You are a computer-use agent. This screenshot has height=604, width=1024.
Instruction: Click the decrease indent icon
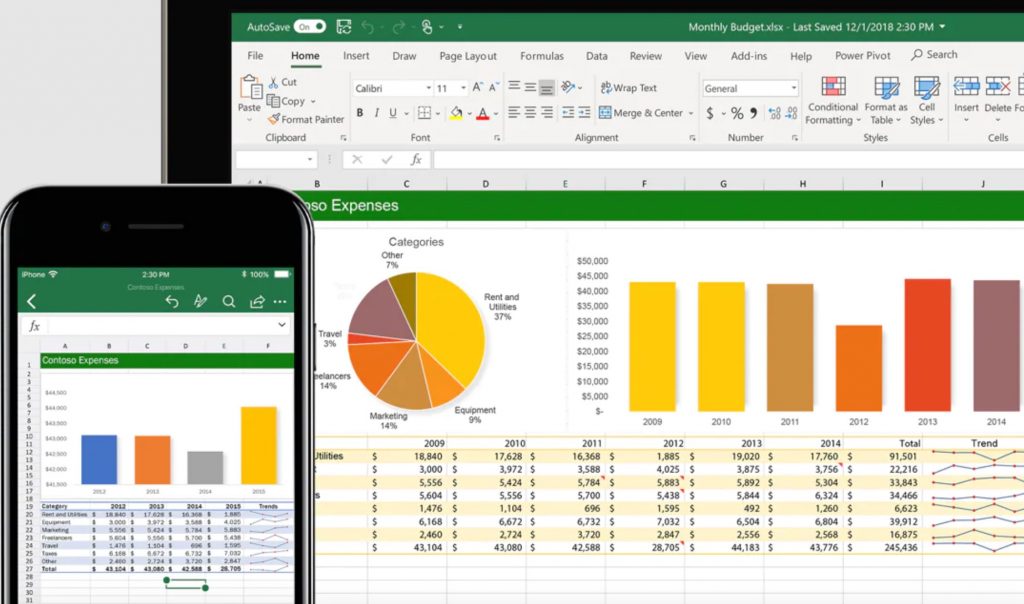(568, 112)
